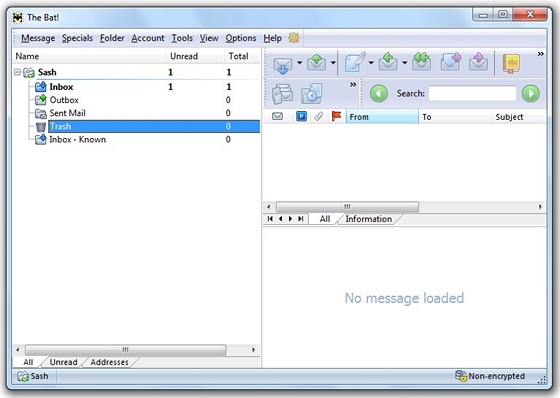Sort by the red flag column

336,116
